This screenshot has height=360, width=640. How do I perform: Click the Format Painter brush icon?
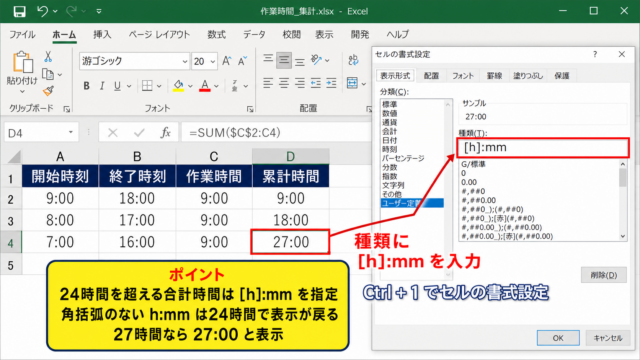pyautogui.click(x=48, y=91)
